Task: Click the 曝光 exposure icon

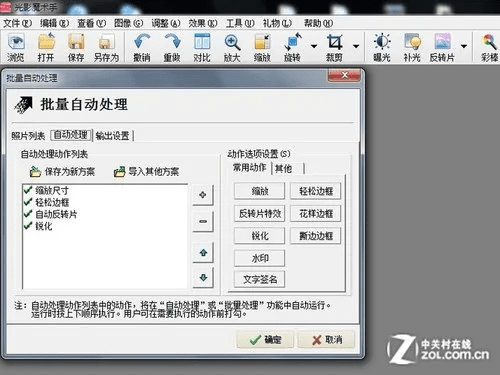Action: [382, 48]
